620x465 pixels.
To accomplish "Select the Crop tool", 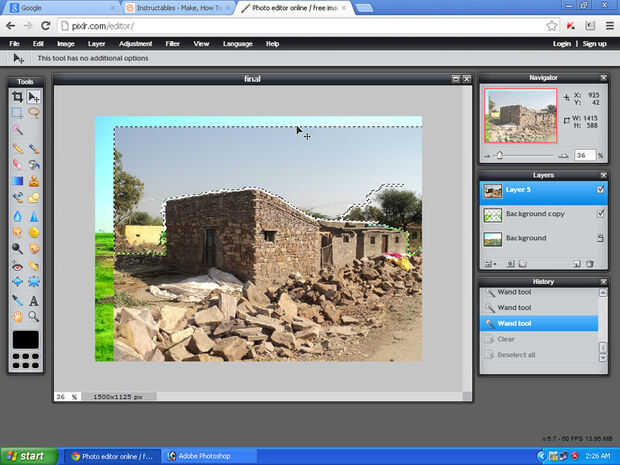I will (17, 97).
